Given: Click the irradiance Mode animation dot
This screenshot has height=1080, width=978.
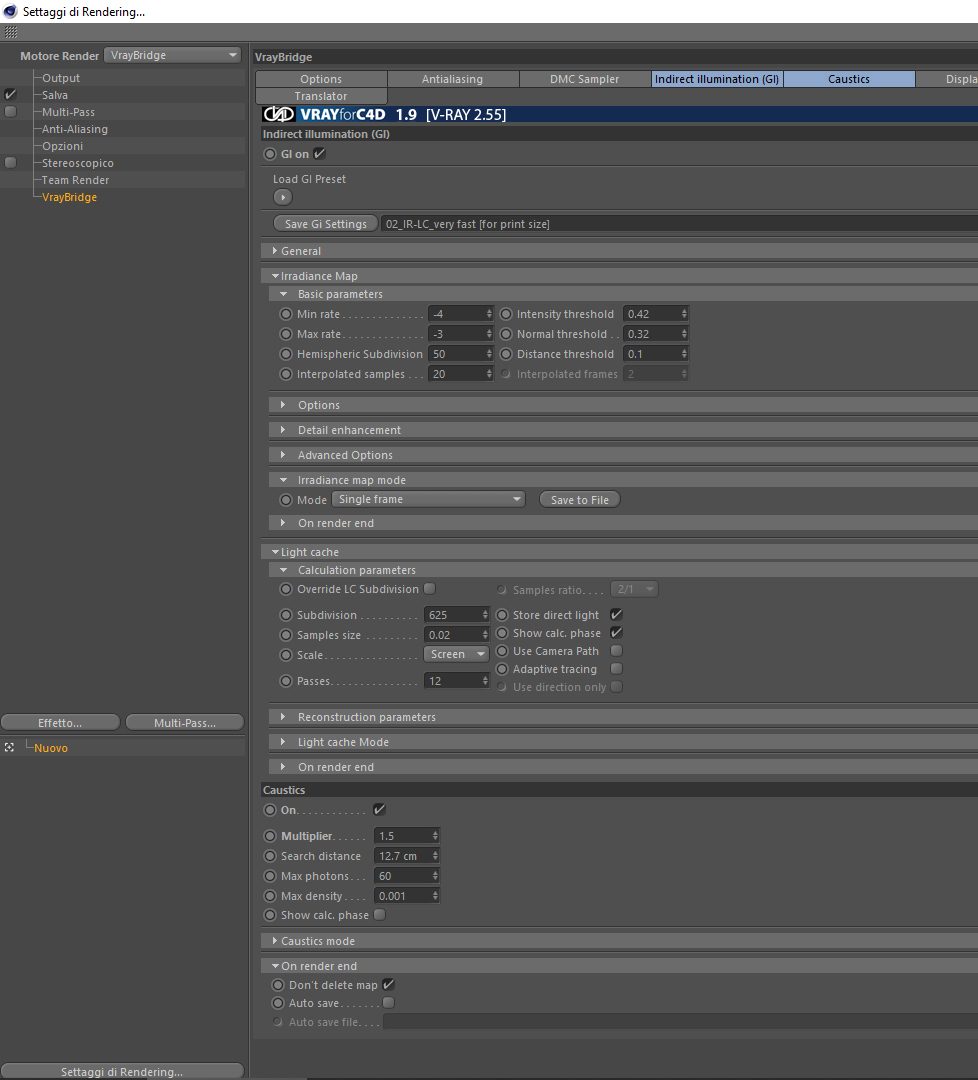Looking at the screenshot, I should 286,500.
